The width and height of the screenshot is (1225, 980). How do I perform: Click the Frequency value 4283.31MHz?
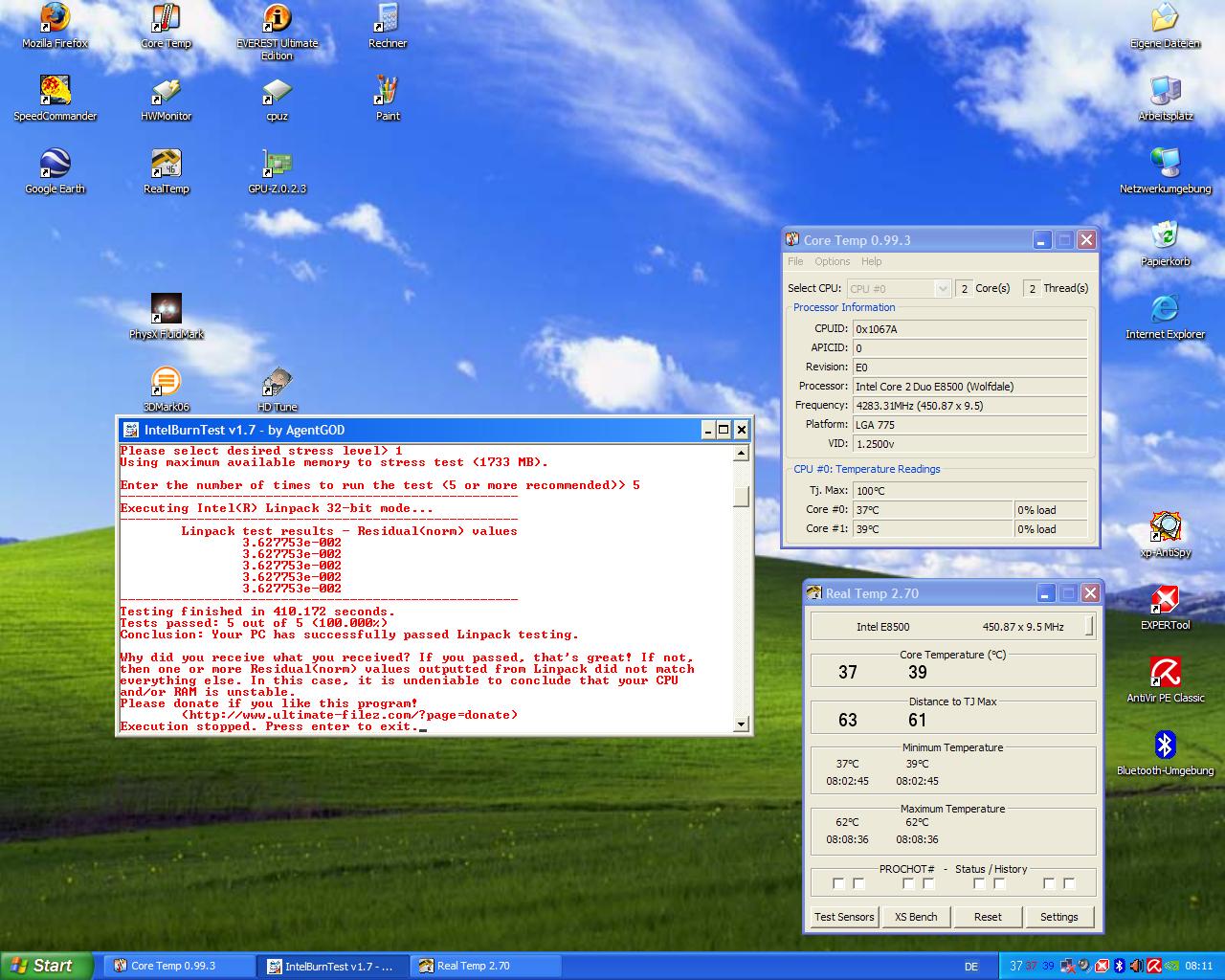969,406
